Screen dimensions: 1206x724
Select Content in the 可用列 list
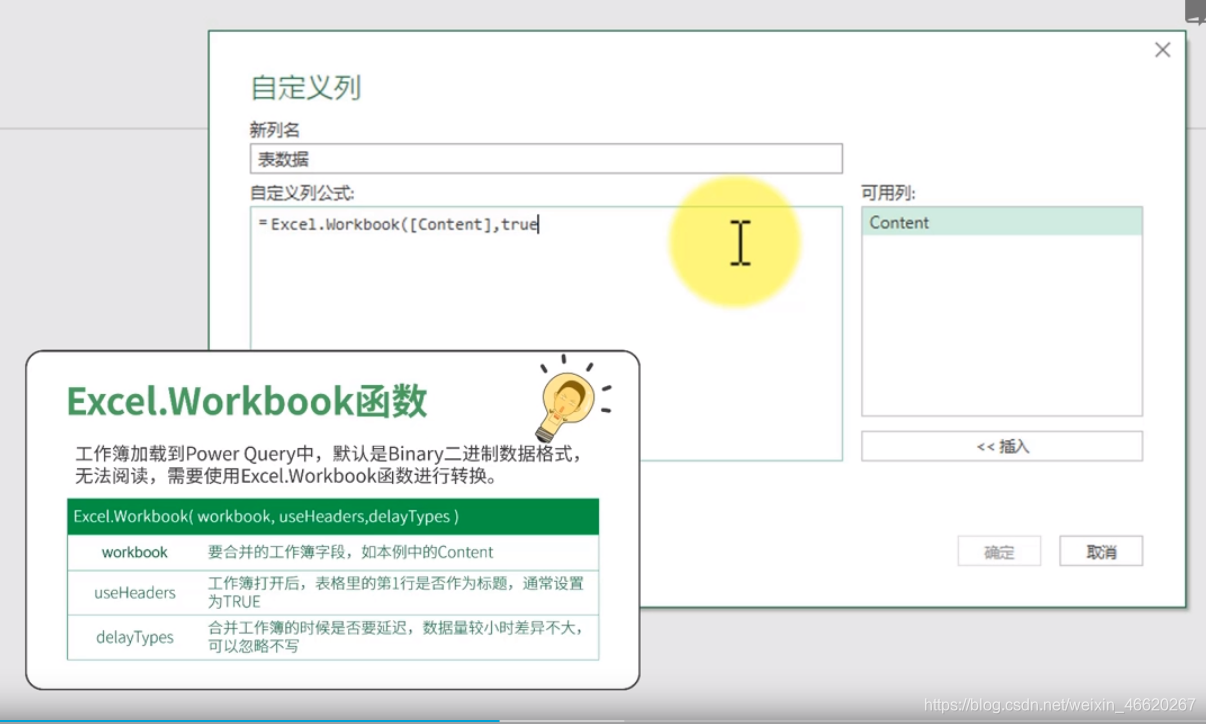[1002, 222]
